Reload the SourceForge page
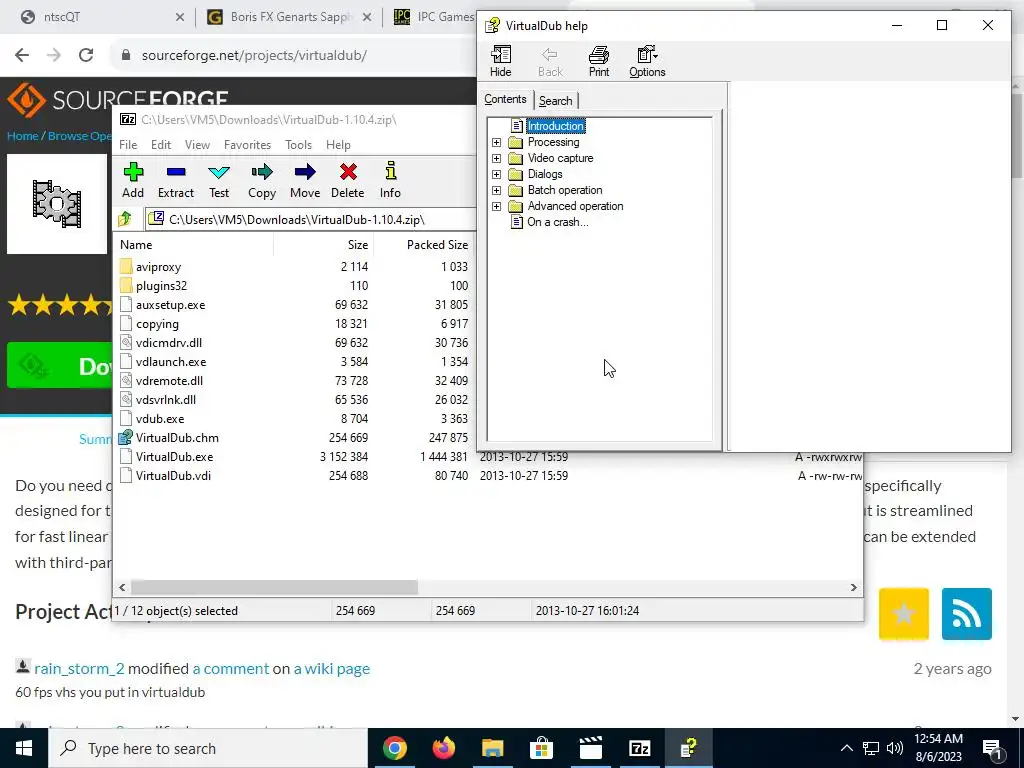The height and width of the screenshot is (768, 1024). pos(86,55)
